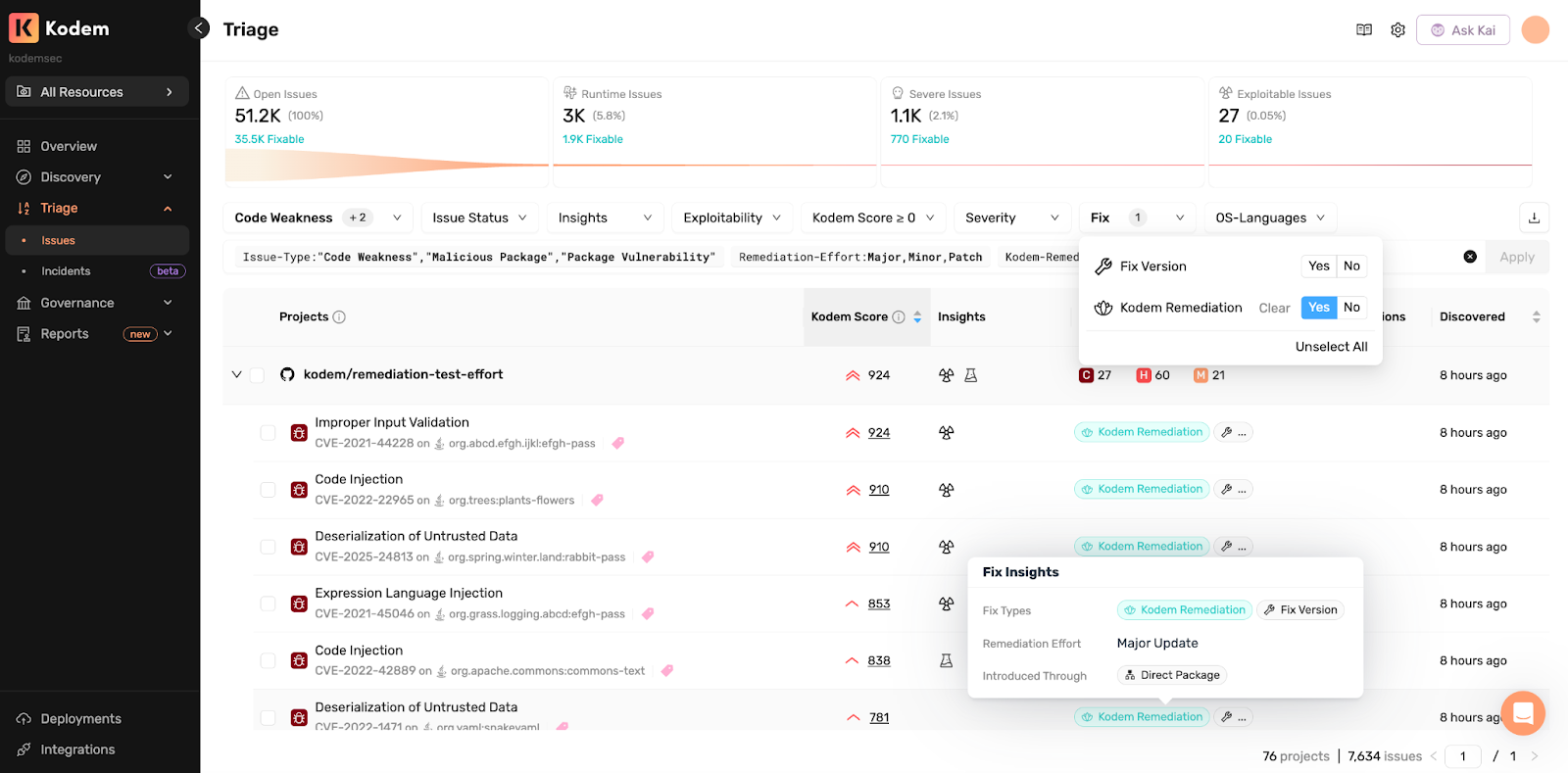Viewport: 1568px width, 773px height.
Task: Edit the page number field
Action: 1462,756
